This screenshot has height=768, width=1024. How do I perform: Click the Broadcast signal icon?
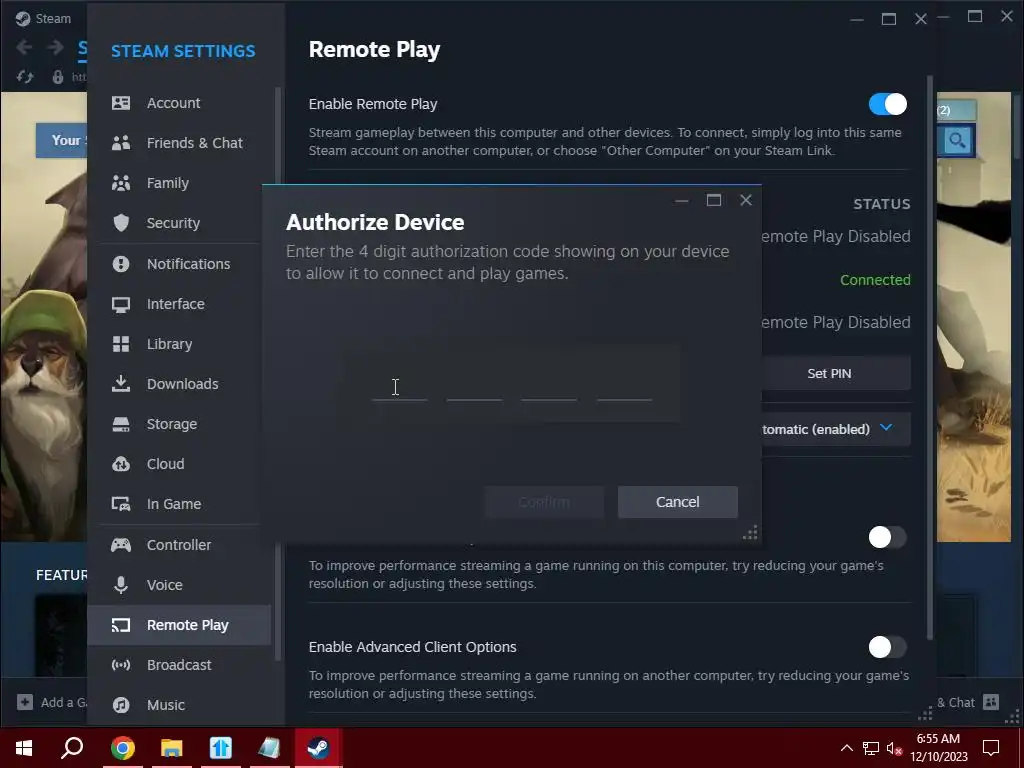[121, 665]
